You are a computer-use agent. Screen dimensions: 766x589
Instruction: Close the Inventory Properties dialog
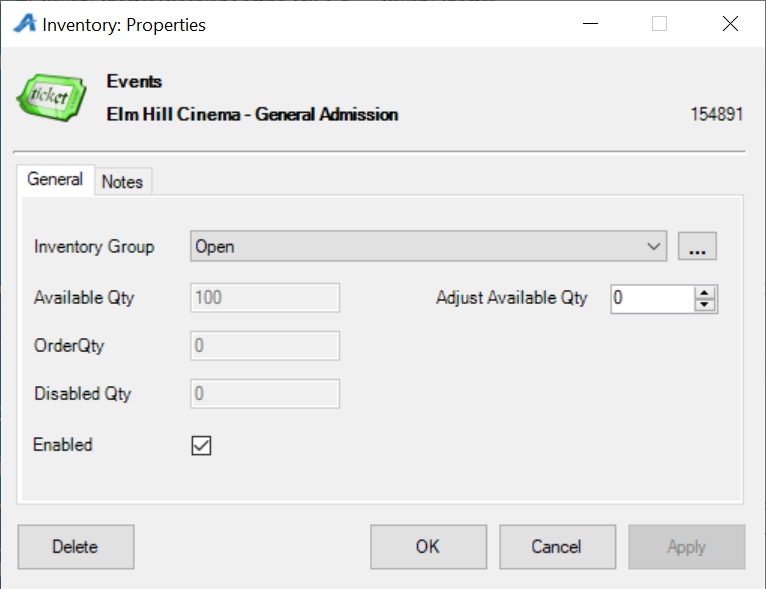(x=730, y=23)
